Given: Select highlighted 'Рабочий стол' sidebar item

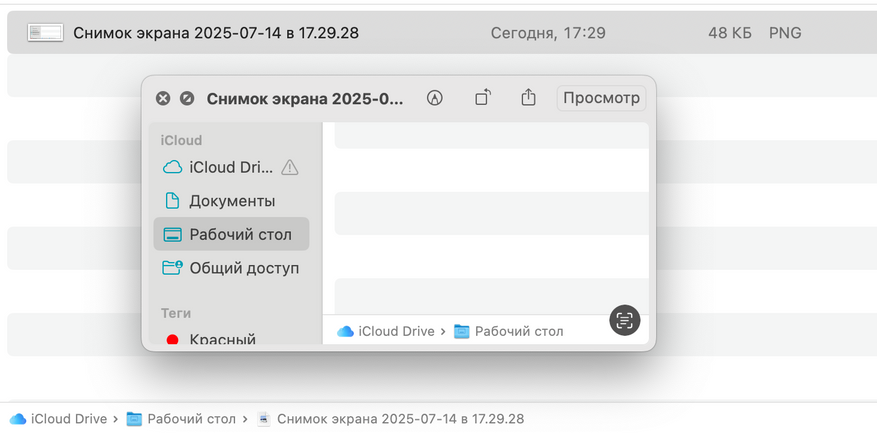Looking at the screenshot, I should (231, 234).
